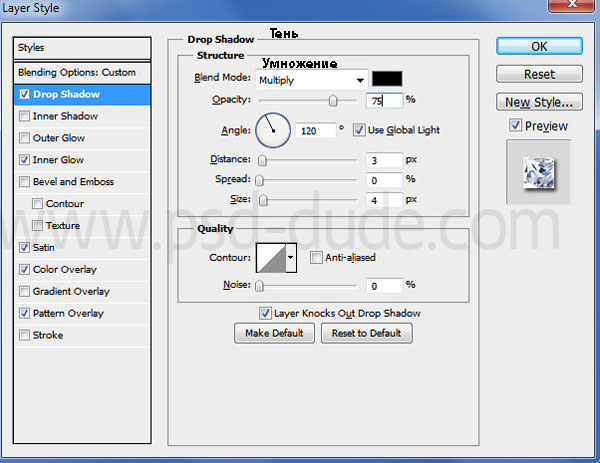Close the Layer Style dialog
600x463 pixels.
(573, 5)
